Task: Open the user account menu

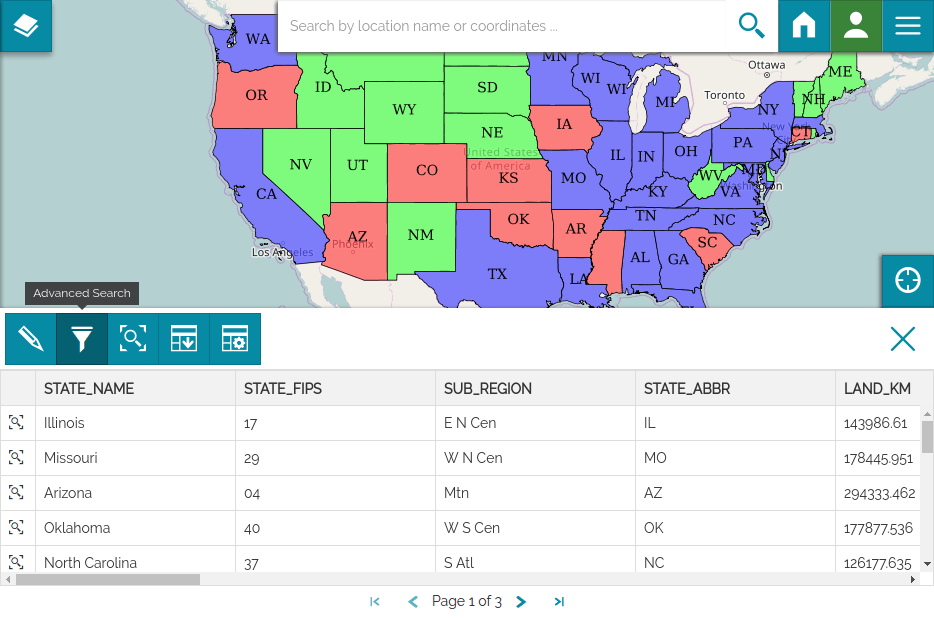Action: coord(856,26)
